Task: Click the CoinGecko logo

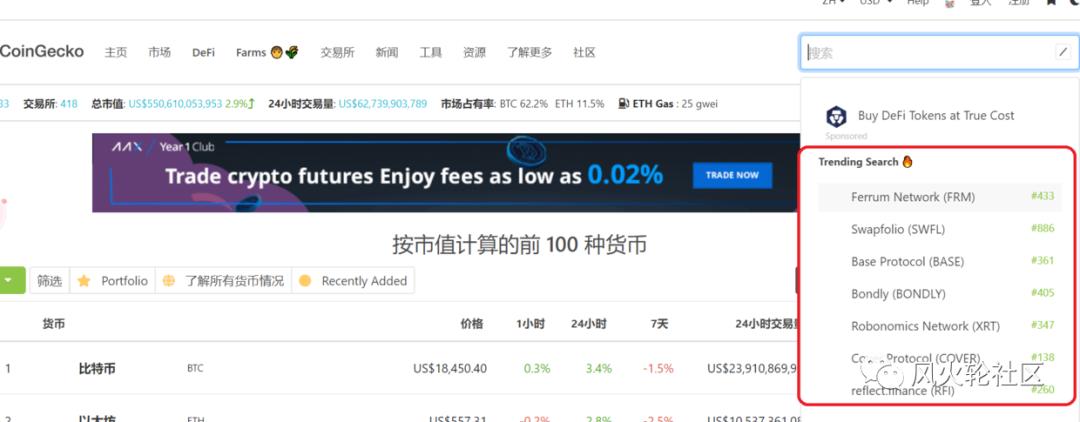Action: [x=42, y=52]
